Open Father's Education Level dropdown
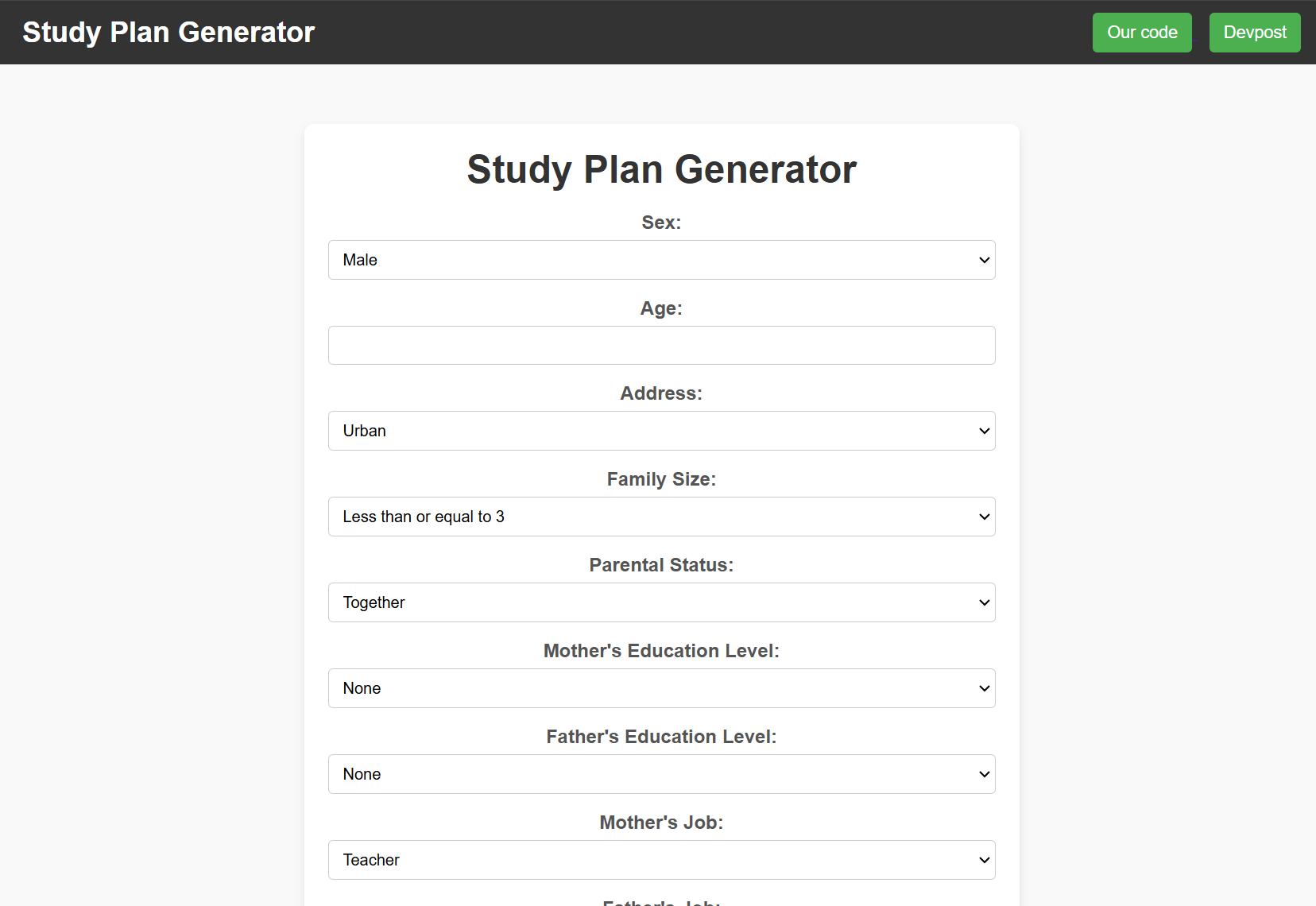 (661, 774)
